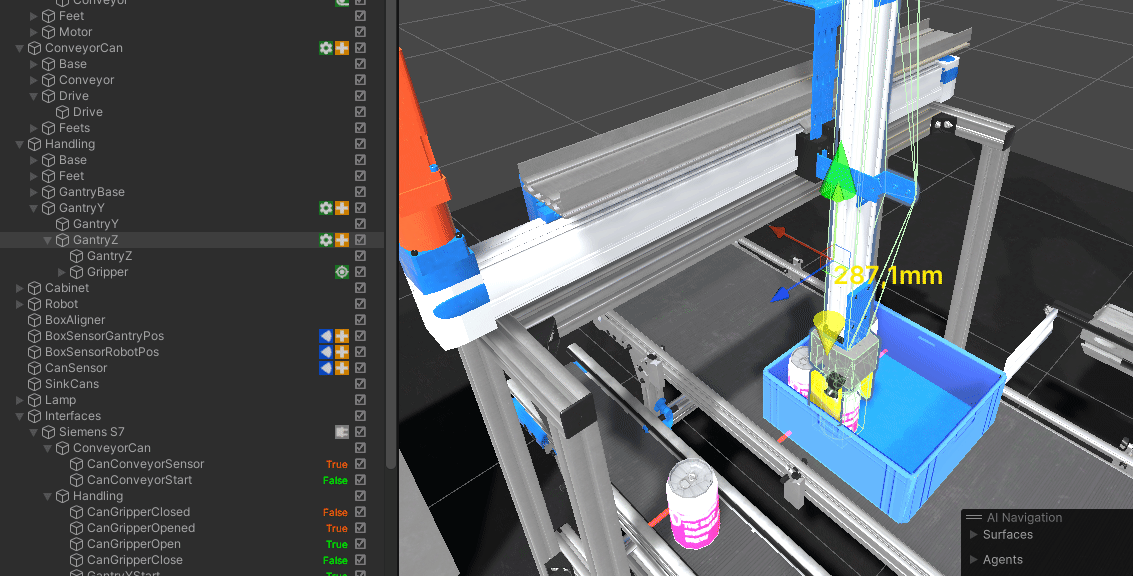The image size is (1133, 576).
Task: Click the gray interface icon on Siemens S7
Action: pyautogui.click(x=341, y=432)
